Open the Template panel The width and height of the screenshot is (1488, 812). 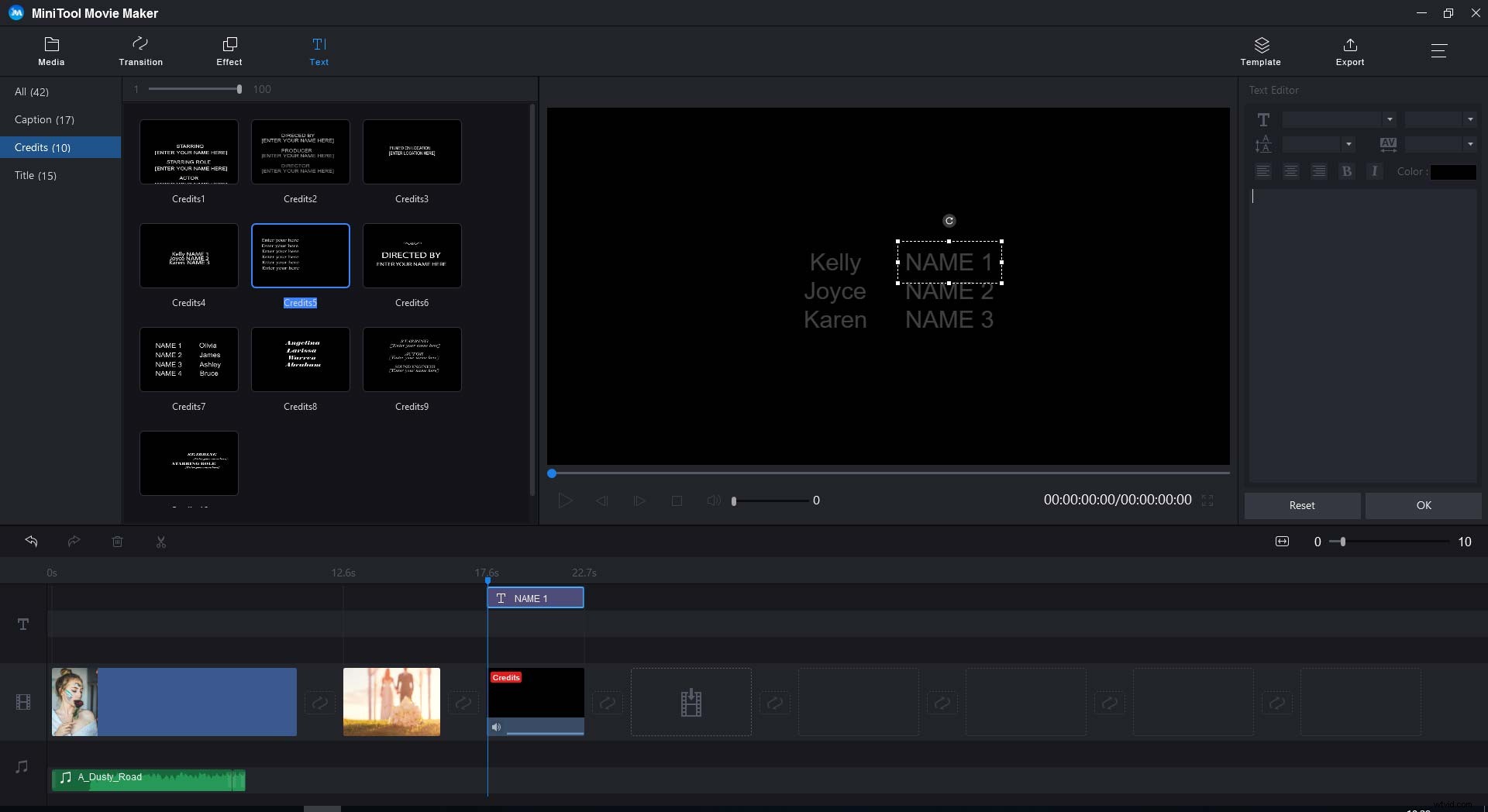click(1260, 50)
